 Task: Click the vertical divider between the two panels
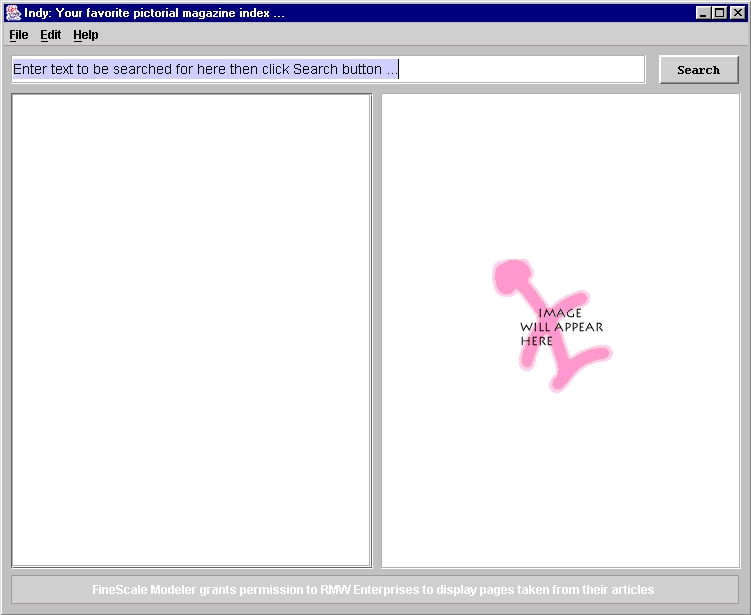click(x=376, y=330)
